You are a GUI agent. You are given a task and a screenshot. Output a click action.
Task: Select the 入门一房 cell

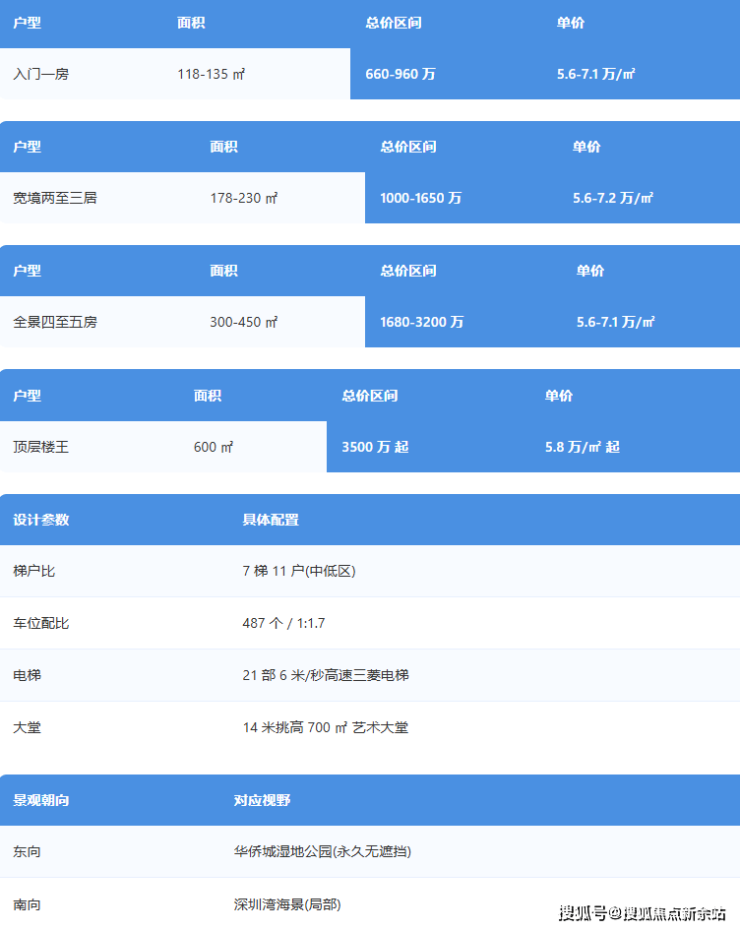click(41, 74)
